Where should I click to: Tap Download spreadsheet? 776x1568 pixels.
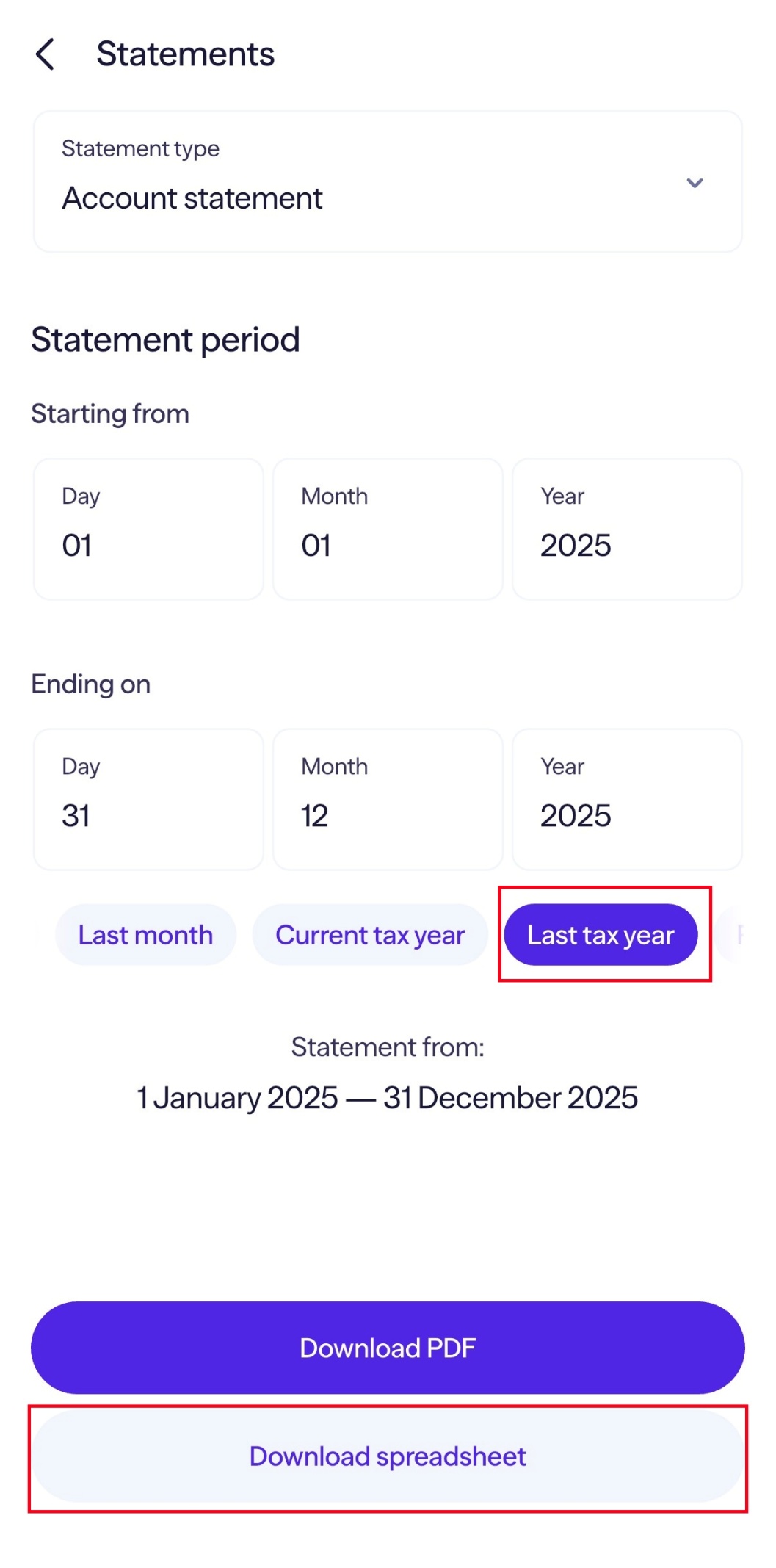click(x=388, y=1456)
